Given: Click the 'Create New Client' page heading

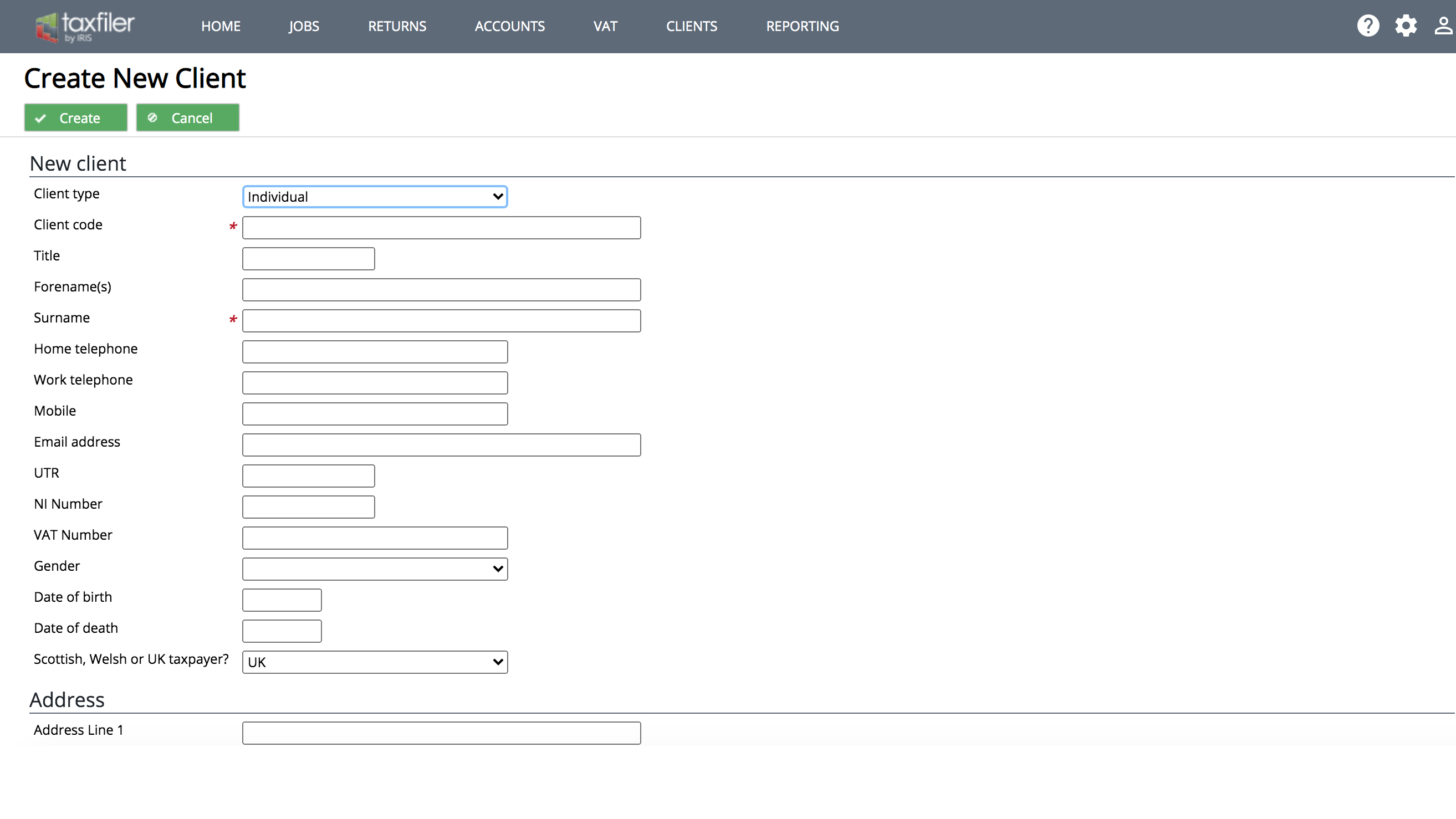Looking at the screenshot, I should (x=135, y=78).
